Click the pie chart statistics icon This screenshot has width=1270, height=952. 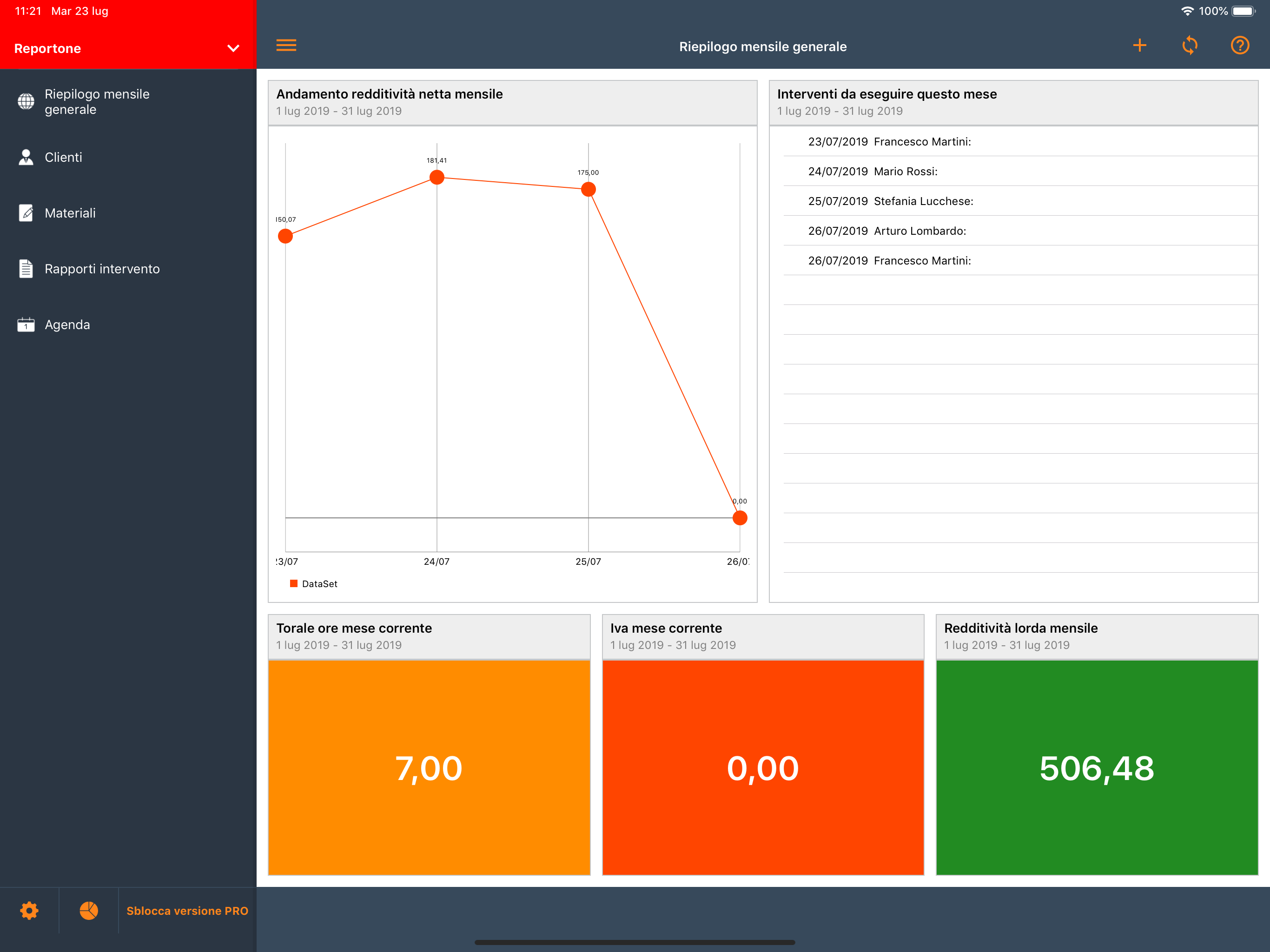(89, 910)
